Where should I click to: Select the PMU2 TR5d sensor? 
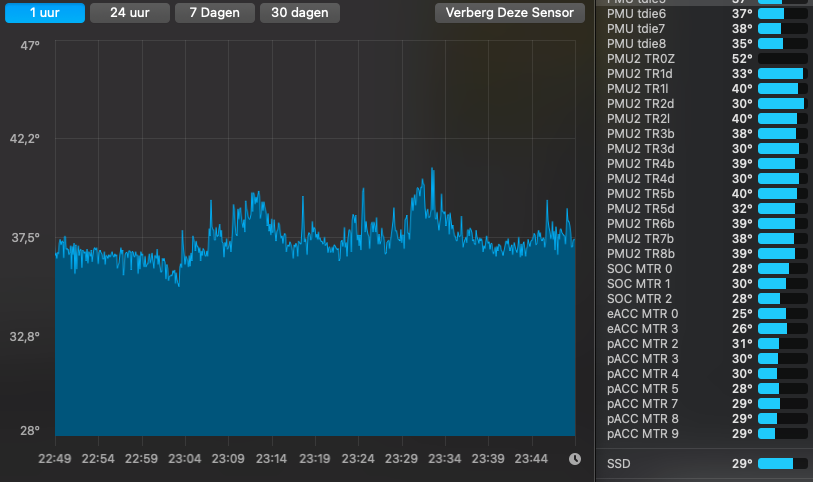click(x=640, y=209)
